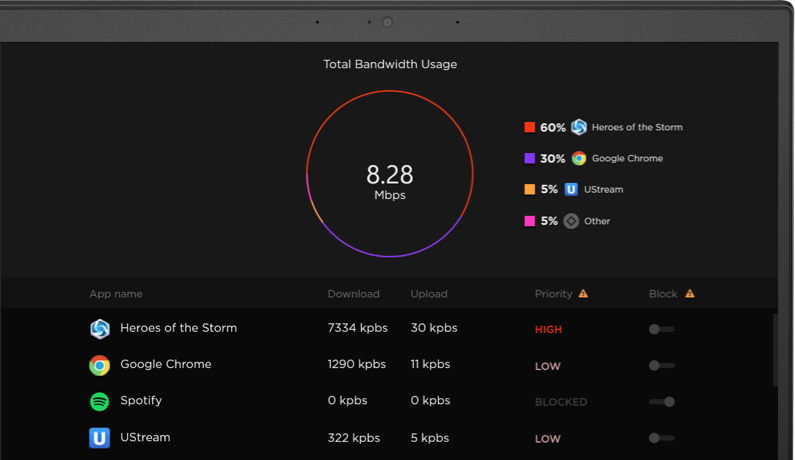The width and height of the screenshot is (795, 460).
Task: Open the LOW priority setting for UStream
Action: [x=548, y=439]
